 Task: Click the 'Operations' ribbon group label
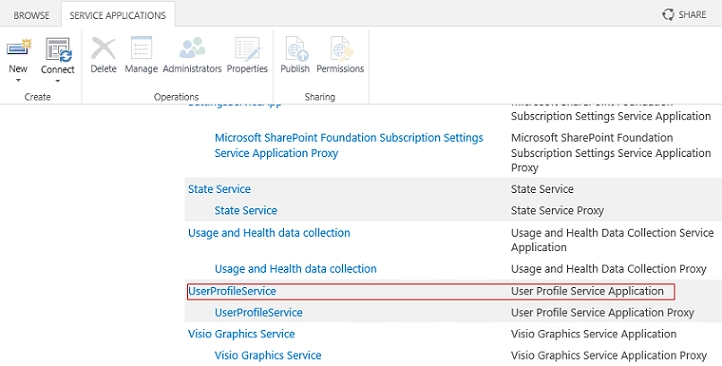176,97
